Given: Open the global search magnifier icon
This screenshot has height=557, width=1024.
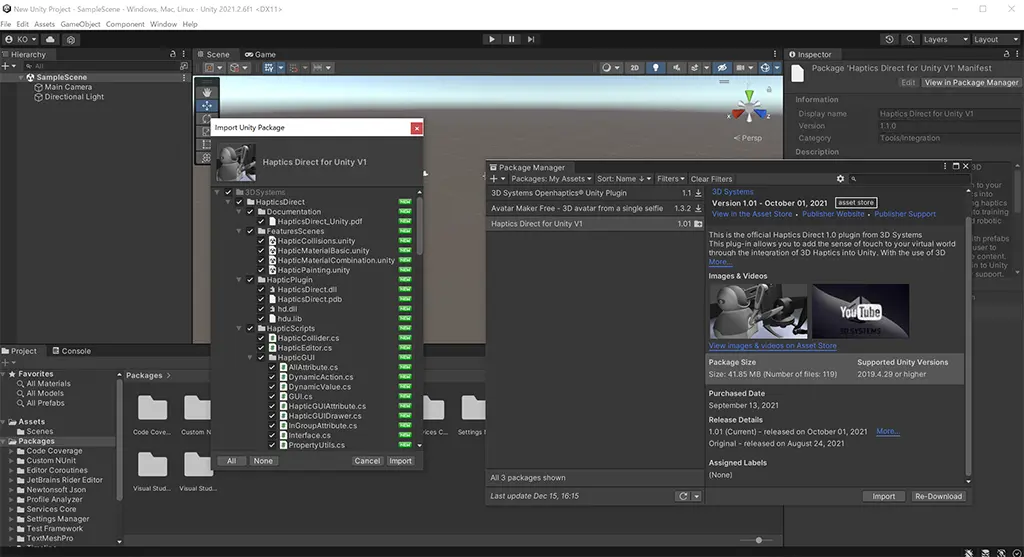Looking at the screenshot, I should click(910, 39).
